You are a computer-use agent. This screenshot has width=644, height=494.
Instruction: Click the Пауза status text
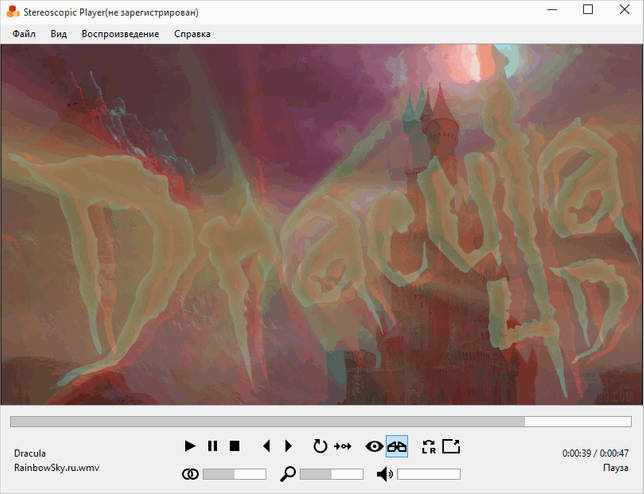click(x=616, y=468)
